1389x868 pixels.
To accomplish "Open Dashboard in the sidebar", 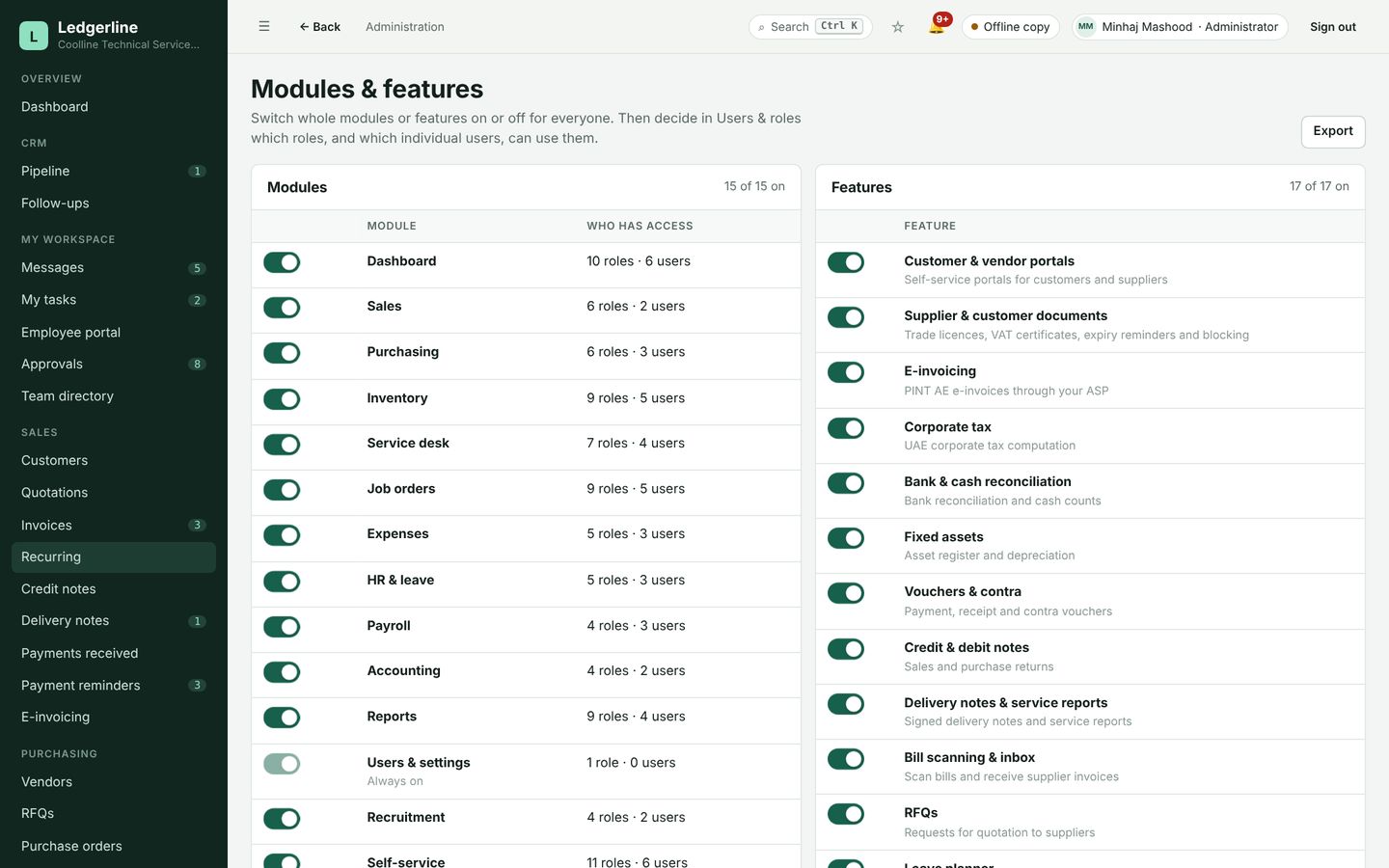I will pyautogui.click(x=114, y=107).
